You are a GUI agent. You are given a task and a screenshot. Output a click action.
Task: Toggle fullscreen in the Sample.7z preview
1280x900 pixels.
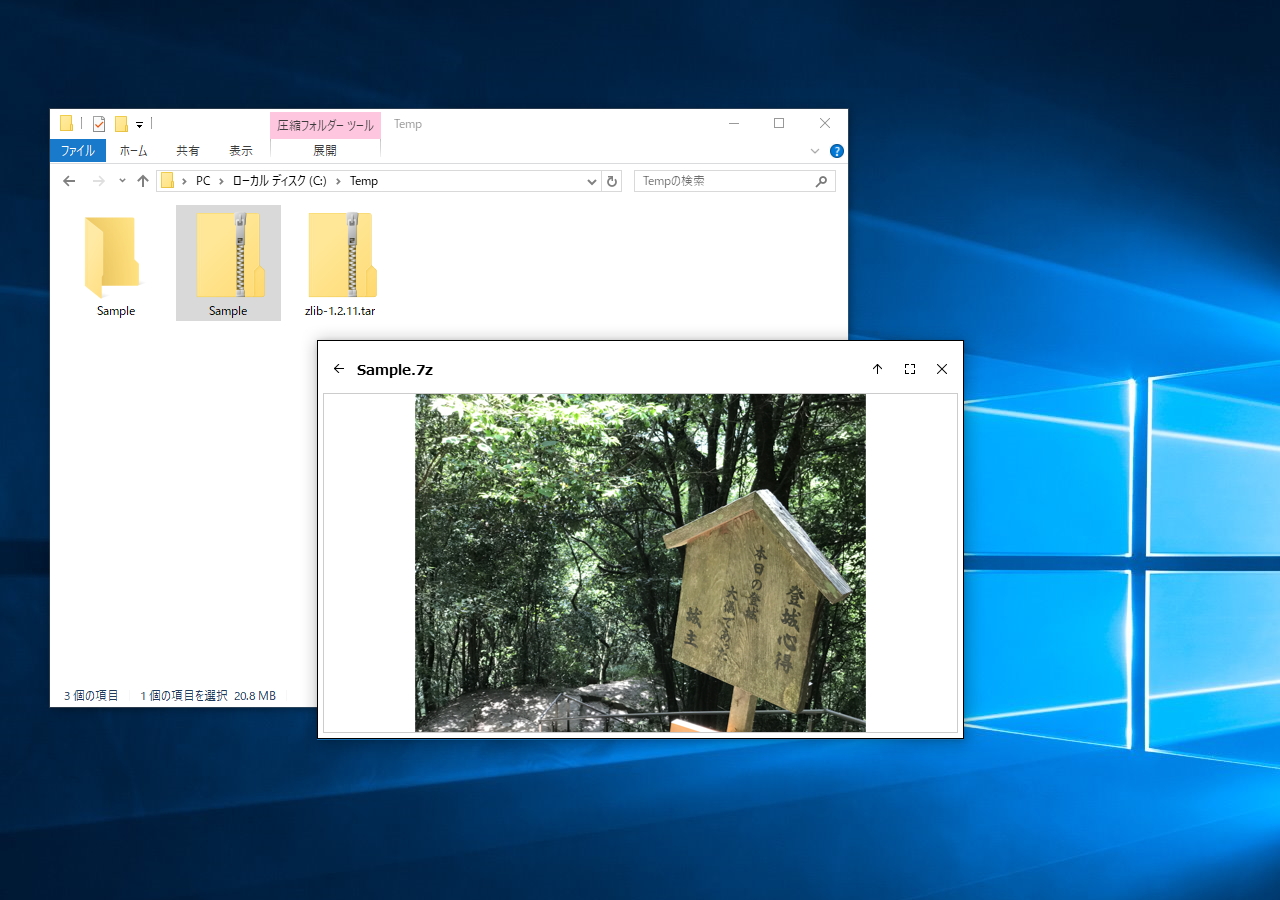coord(910,369)
